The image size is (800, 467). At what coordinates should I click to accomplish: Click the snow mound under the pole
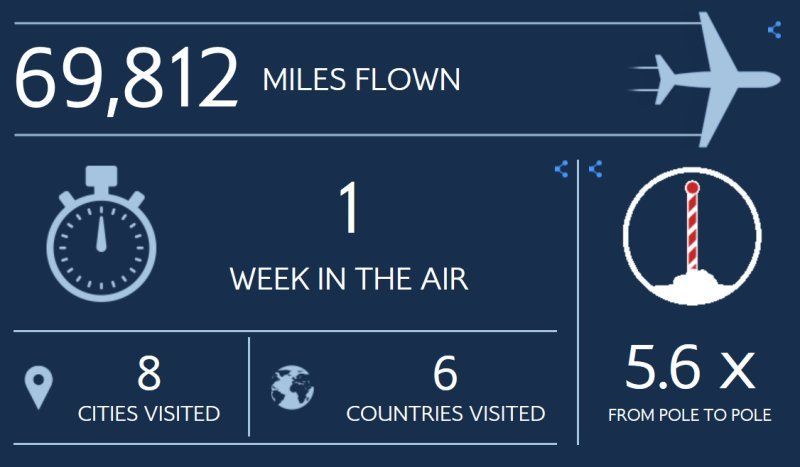coord(692,287)
